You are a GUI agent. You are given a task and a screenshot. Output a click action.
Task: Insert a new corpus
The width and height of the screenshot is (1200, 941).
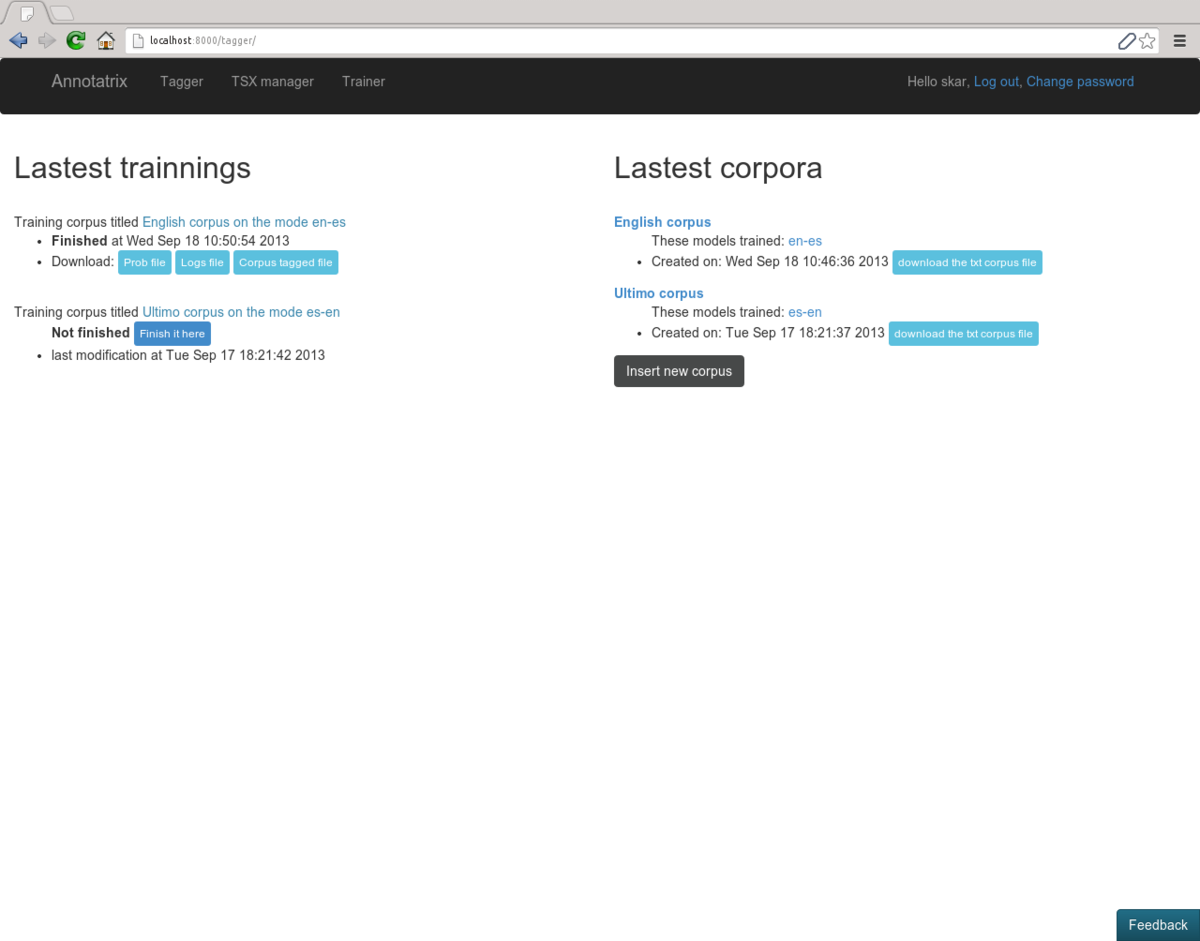pos(679,371)
